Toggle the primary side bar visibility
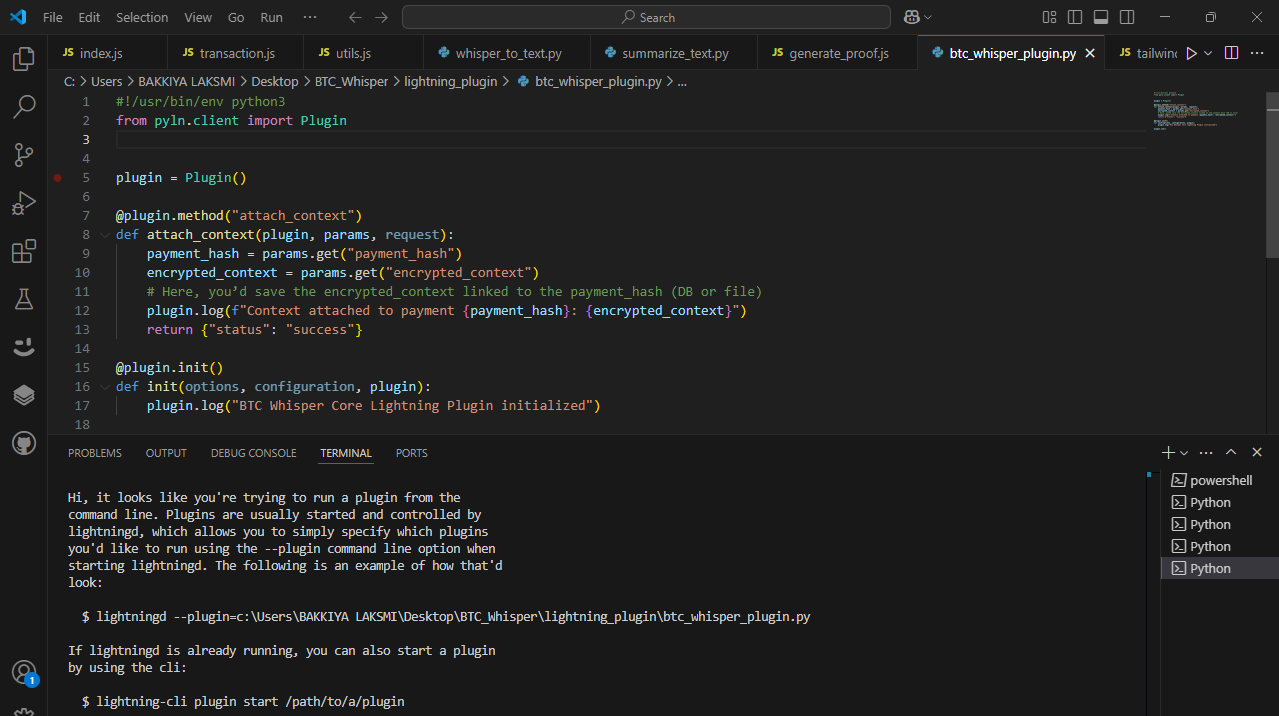 click(1075, 17)
